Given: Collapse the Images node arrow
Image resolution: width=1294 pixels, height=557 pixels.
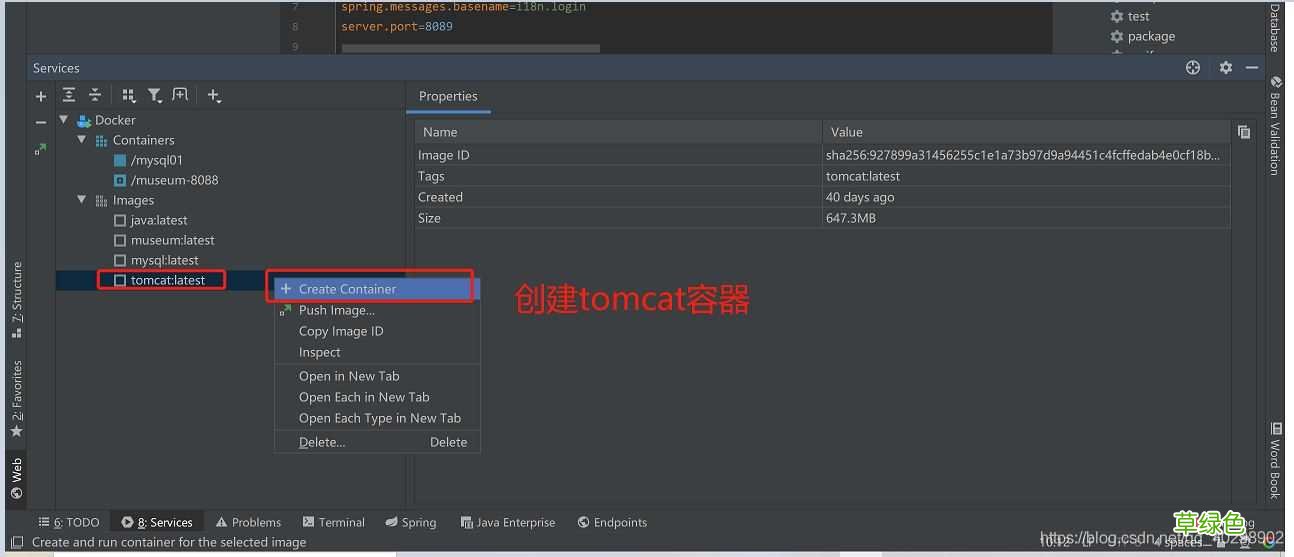Looking at the screenshot, I should (x=83, y=200).
